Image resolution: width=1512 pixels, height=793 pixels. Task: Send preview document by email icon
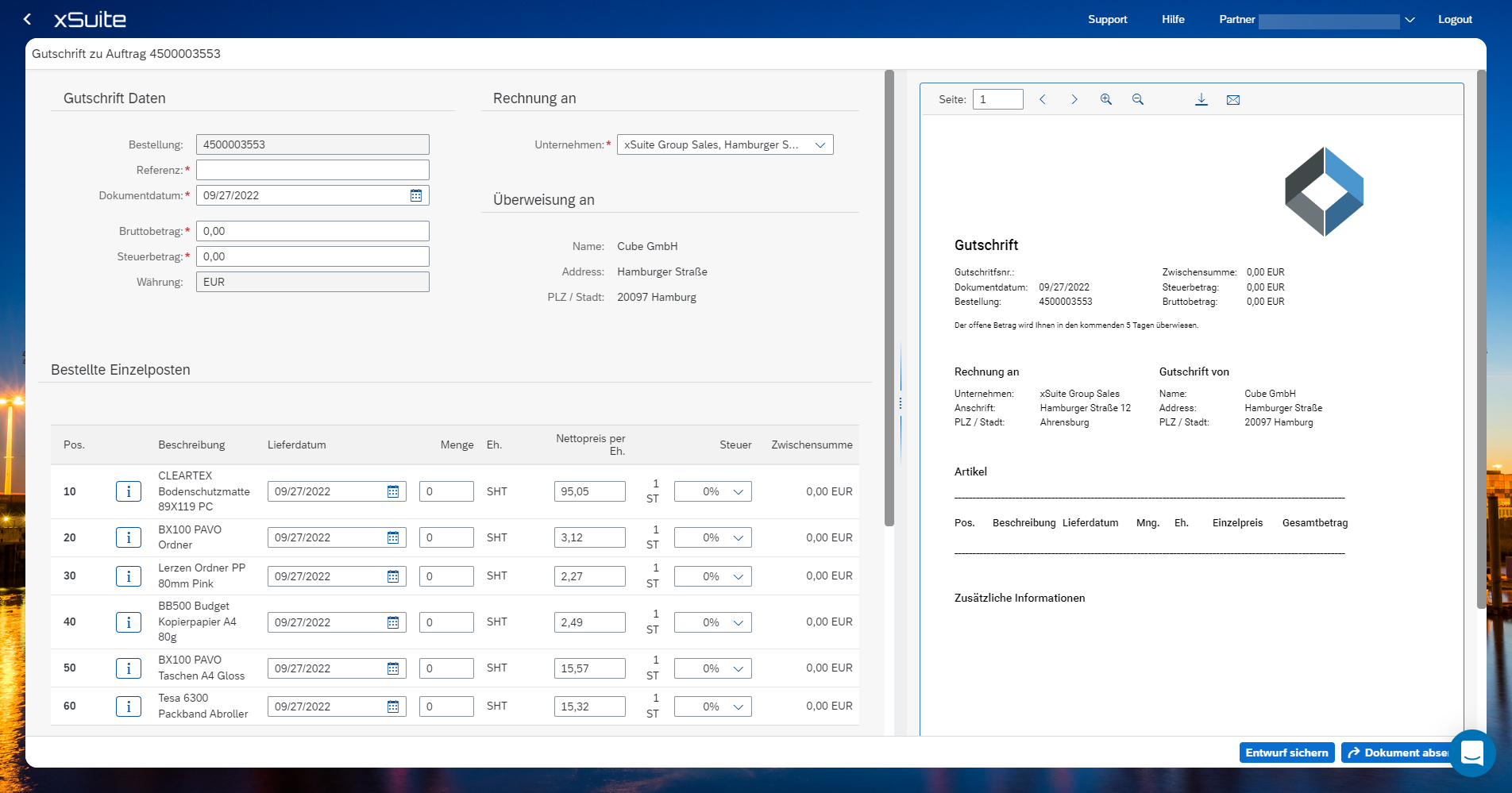click(1232, 99)
